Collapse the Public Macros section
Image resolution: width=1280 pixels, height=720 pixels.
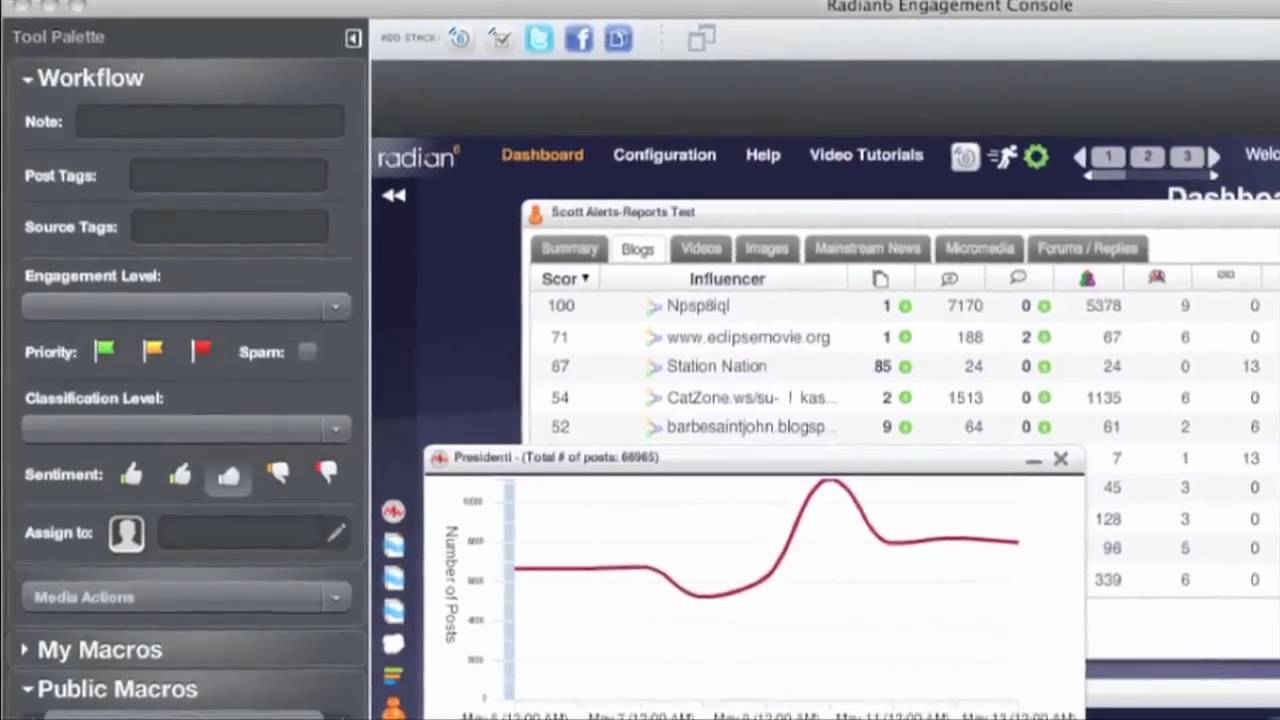coord(27,690)
